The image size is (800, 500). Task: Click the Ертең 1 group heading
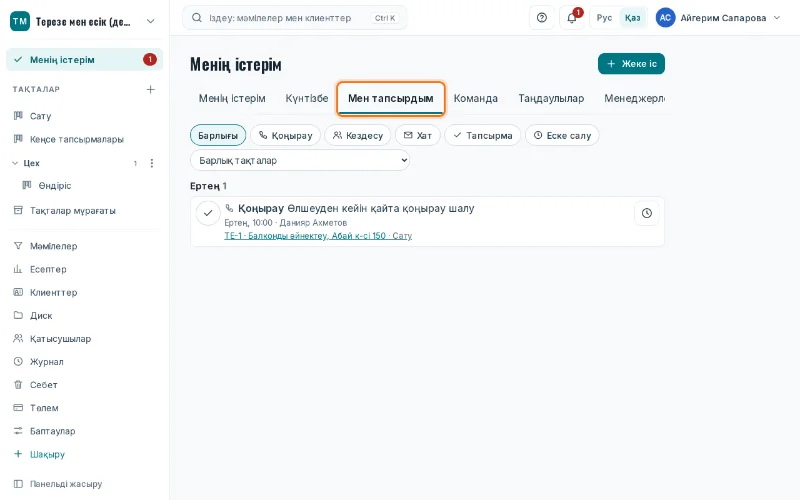point(208,186)
